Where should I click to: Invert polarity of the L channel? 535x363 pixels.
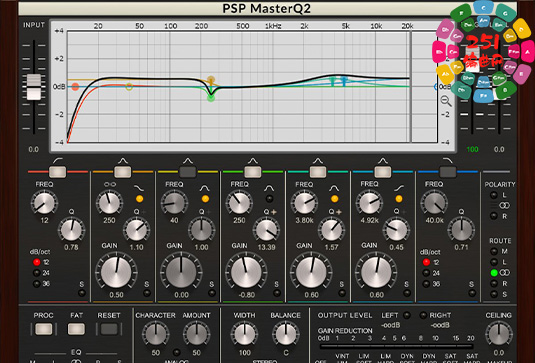click(x=493, y=195)
